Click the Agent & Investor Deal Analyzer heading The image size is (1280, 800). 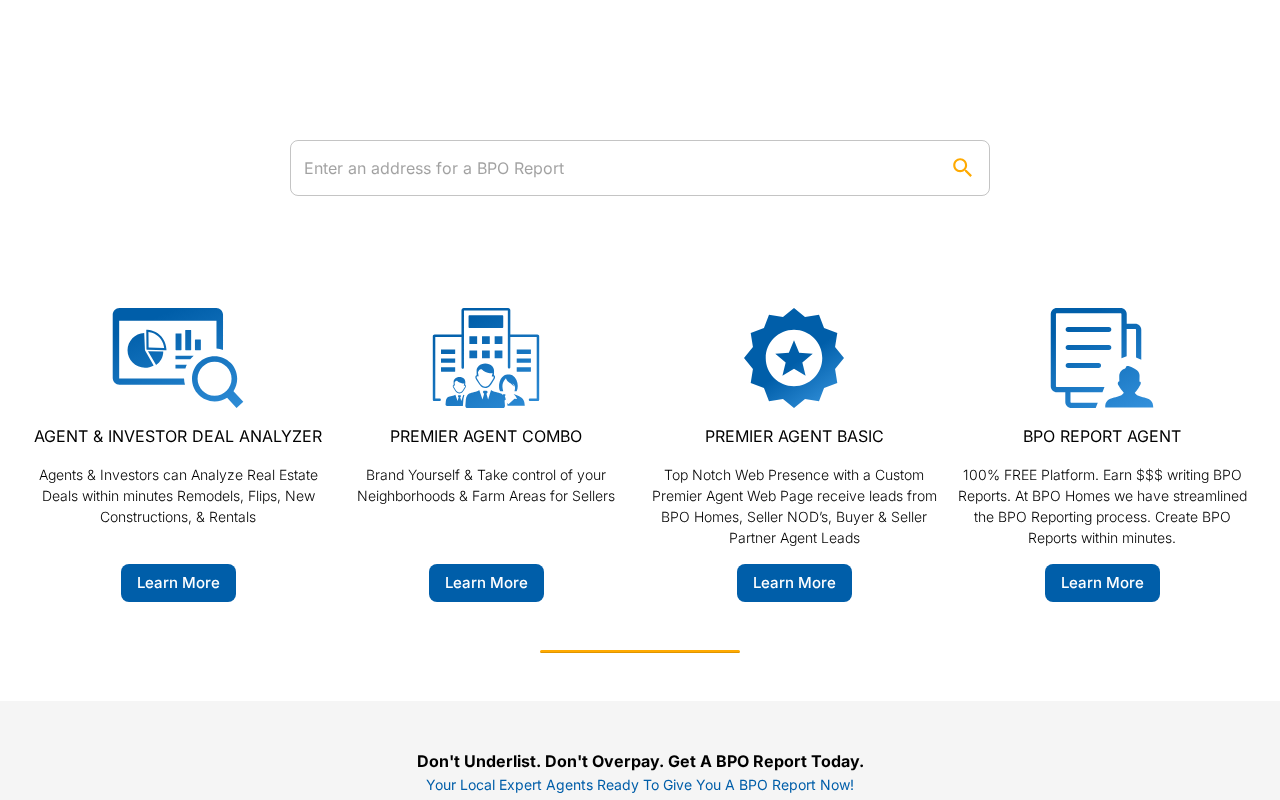[x=178, y=436]
